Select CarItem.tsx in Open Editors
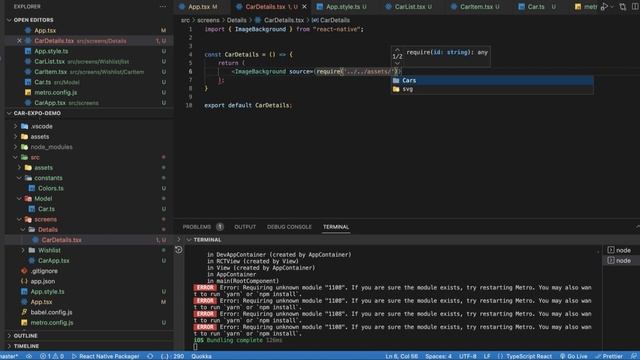Image resolution: width=640 pixels, height=360 pixels. [50, 72]
